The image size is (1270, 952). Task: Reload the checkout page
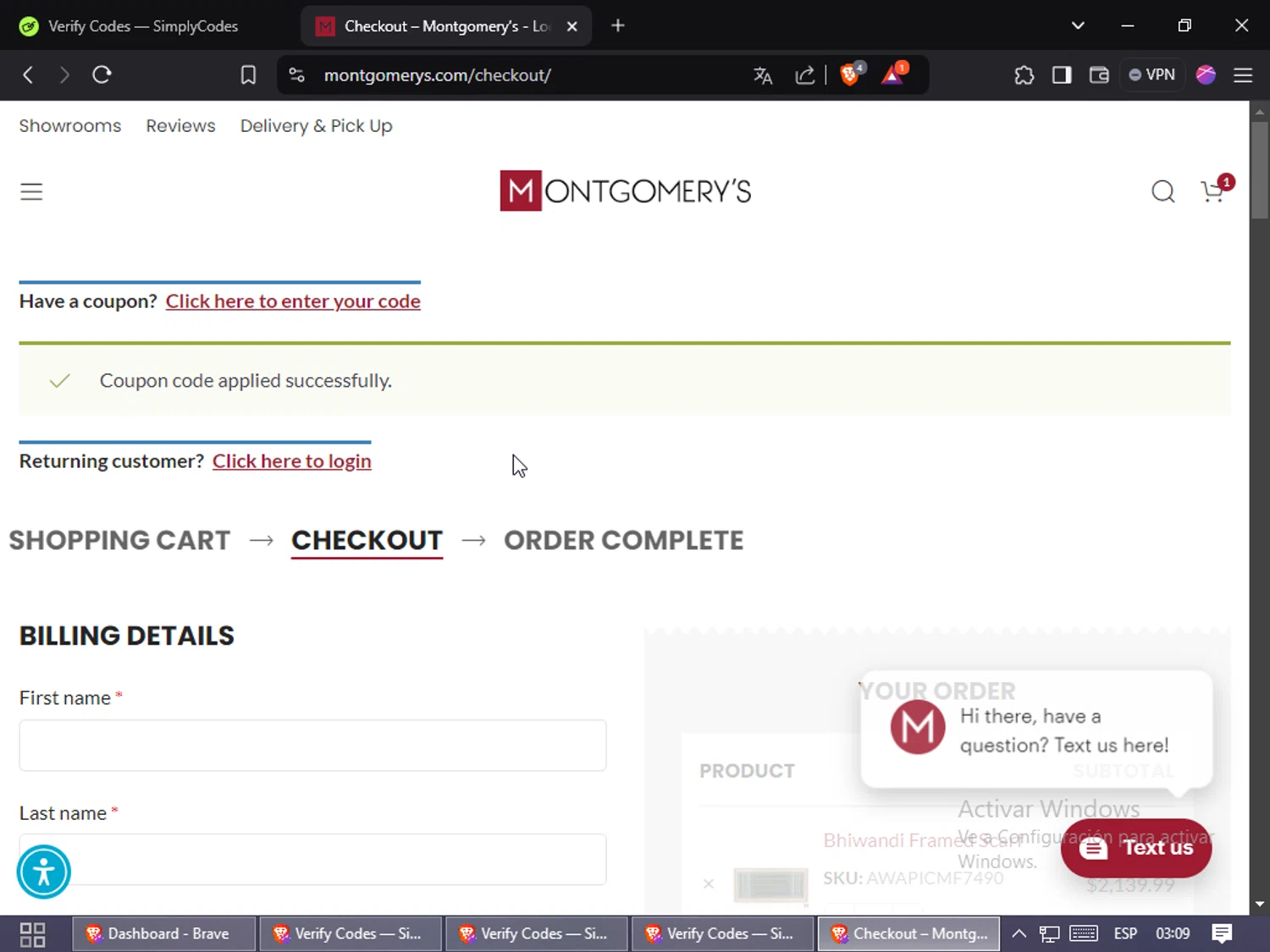tap(102, 75)
